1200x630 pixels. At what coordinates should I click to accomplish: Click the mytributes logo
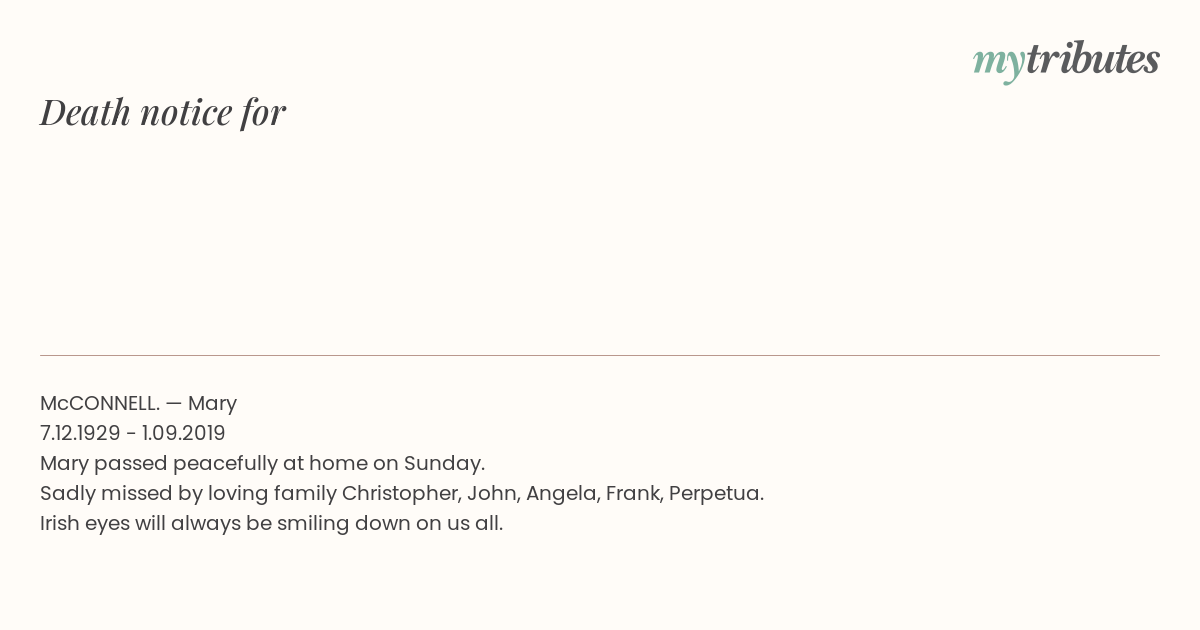(x=1066, y=61)
